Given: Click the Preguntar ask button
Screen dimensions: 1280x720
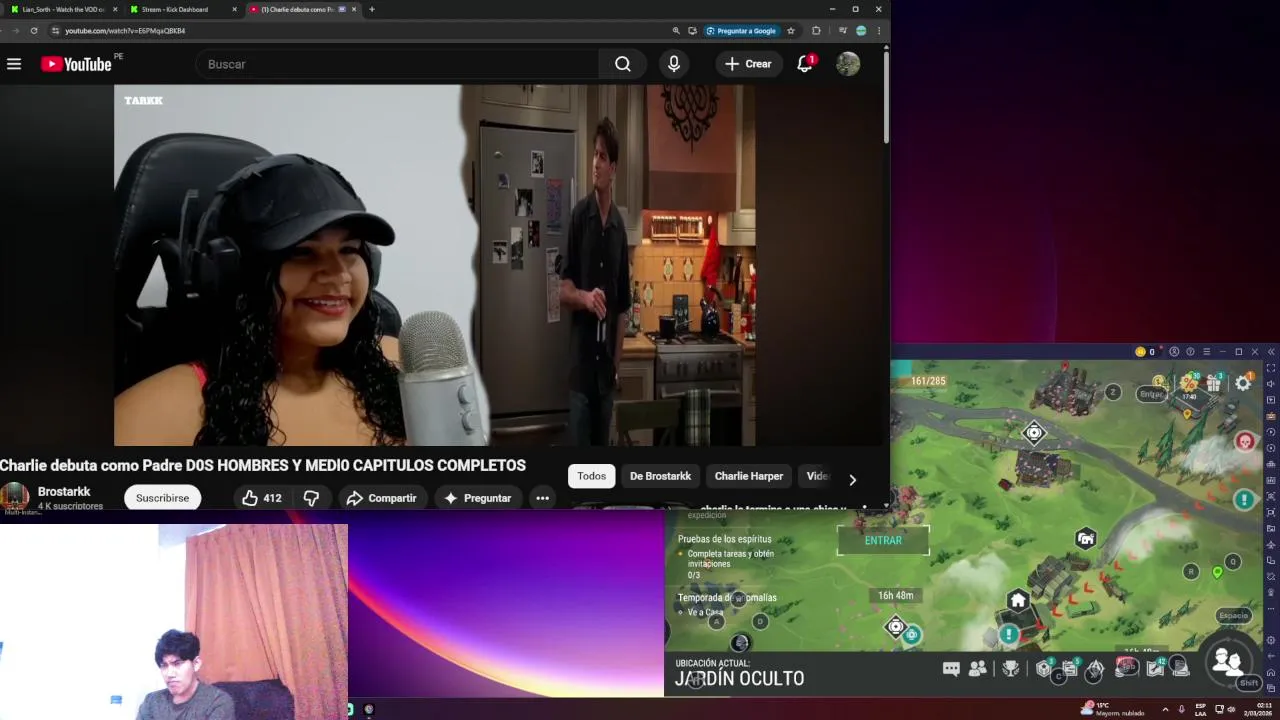Looking at the screenshot, I should [477, 498].
